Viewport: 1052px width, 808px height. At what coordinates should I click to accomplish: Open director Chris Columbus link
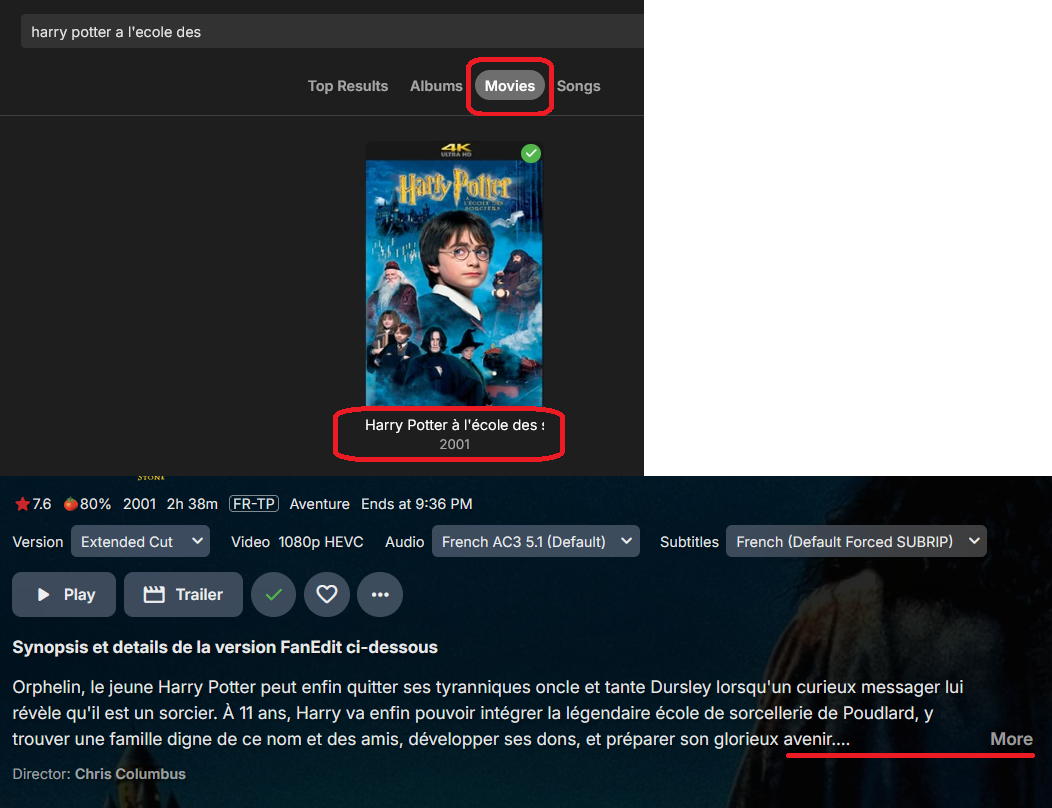[130, 774]
